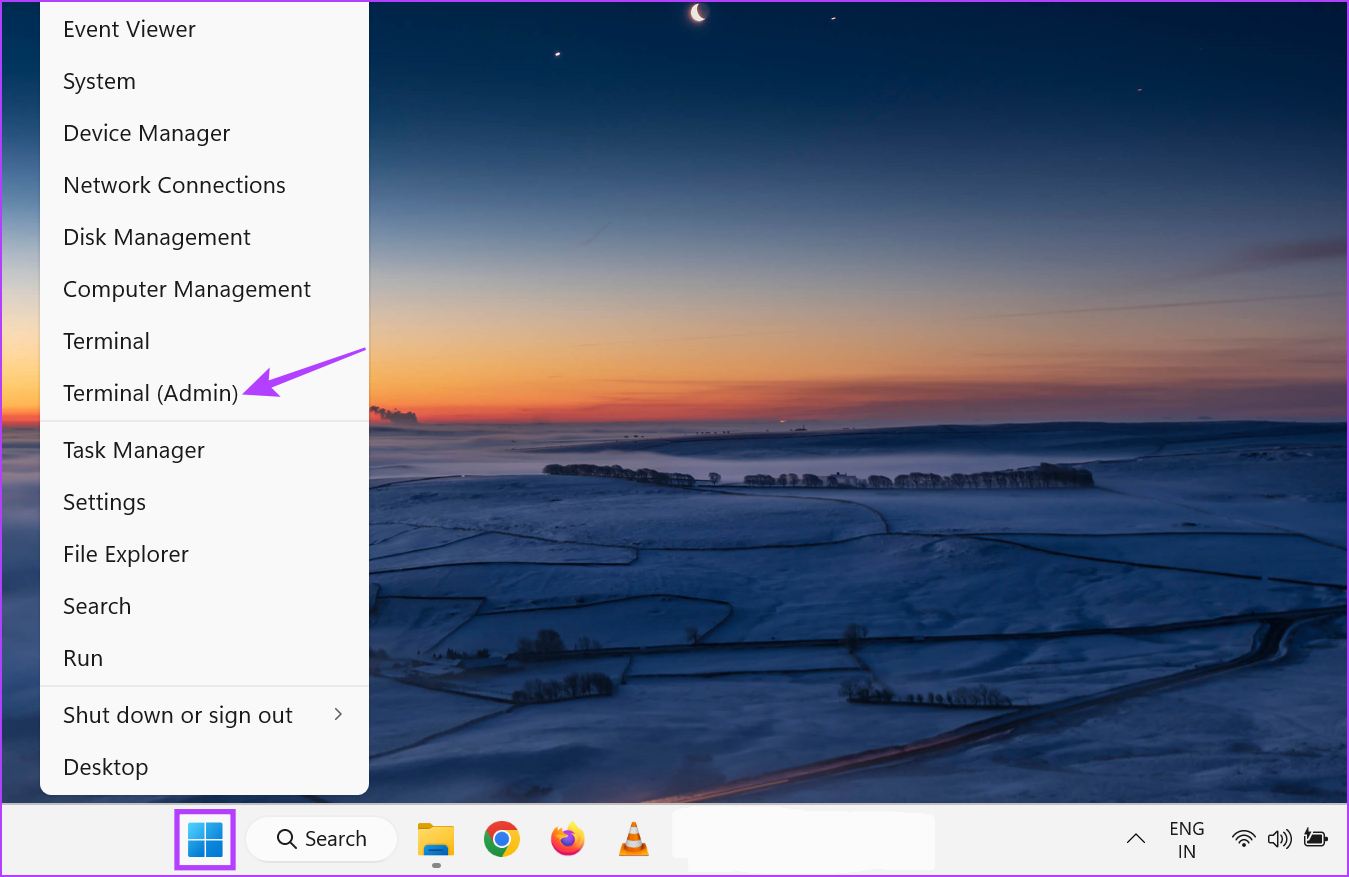Expand the Shut down or sign out submenu
Image resolution: width=1349 pixels, height=877 pixels.
[178, 714]
